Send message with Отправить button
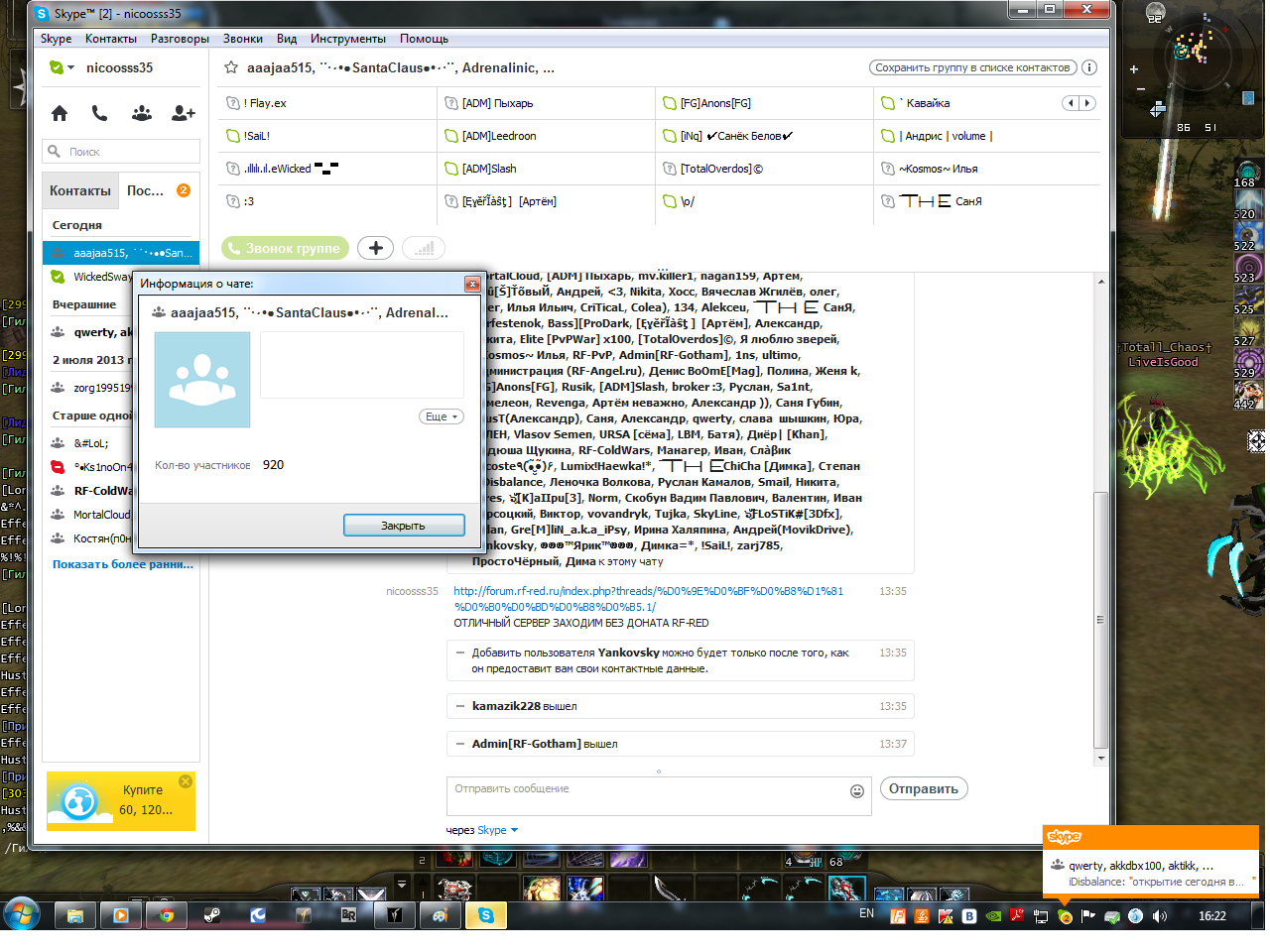Viewport: 1270px width, 952px height. [924, 789]
